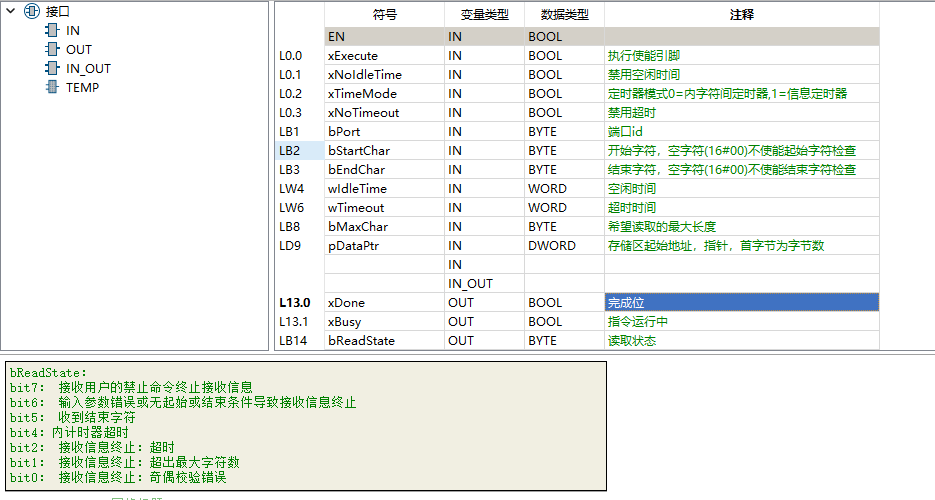Viewport: 935px width, 500px height.
Task: Click the 接口 interface icon
Action: point(32,11)
